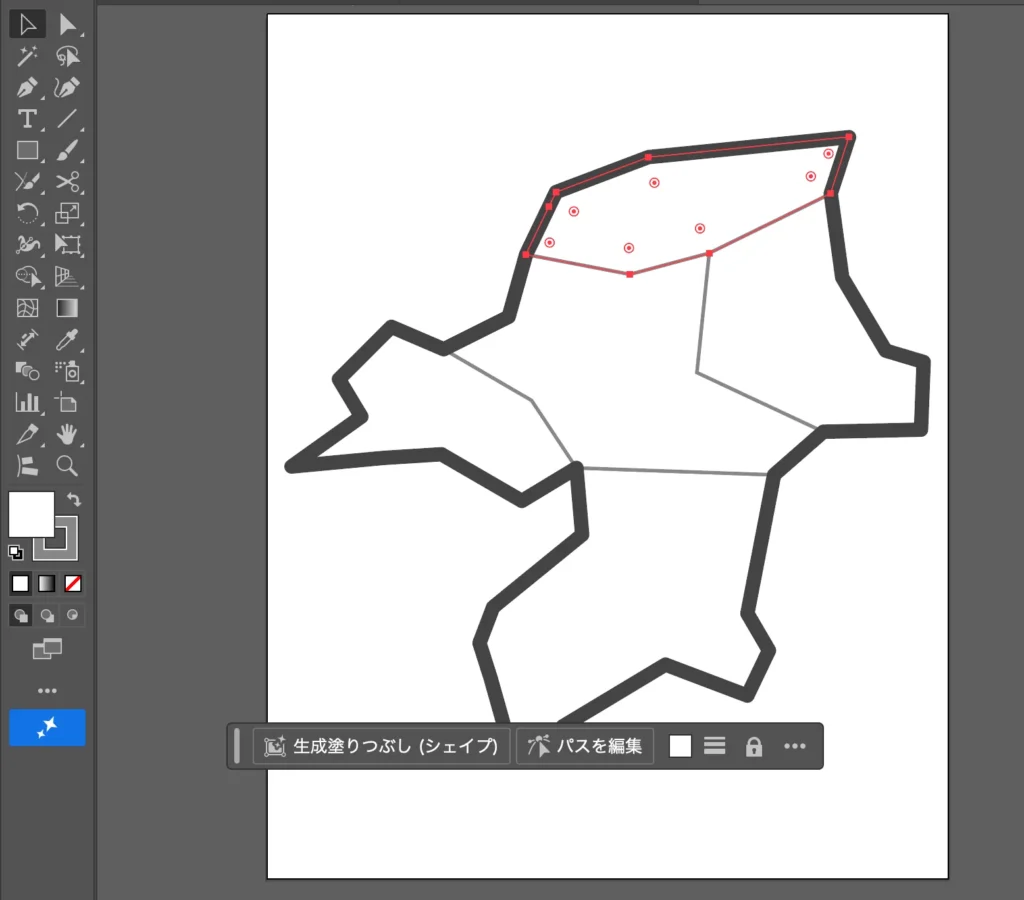Swap fill and stroke colors arrow

click(x=74, y=499)
